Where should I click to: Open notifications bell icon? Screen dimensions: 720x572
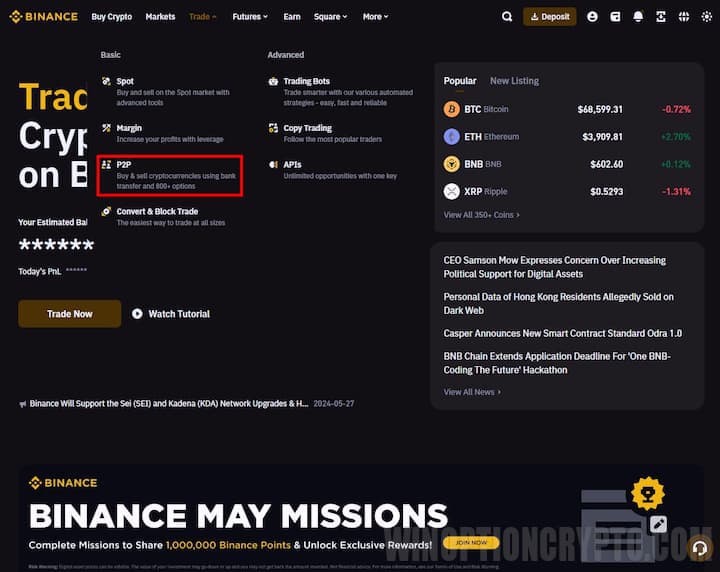[638, 17]
